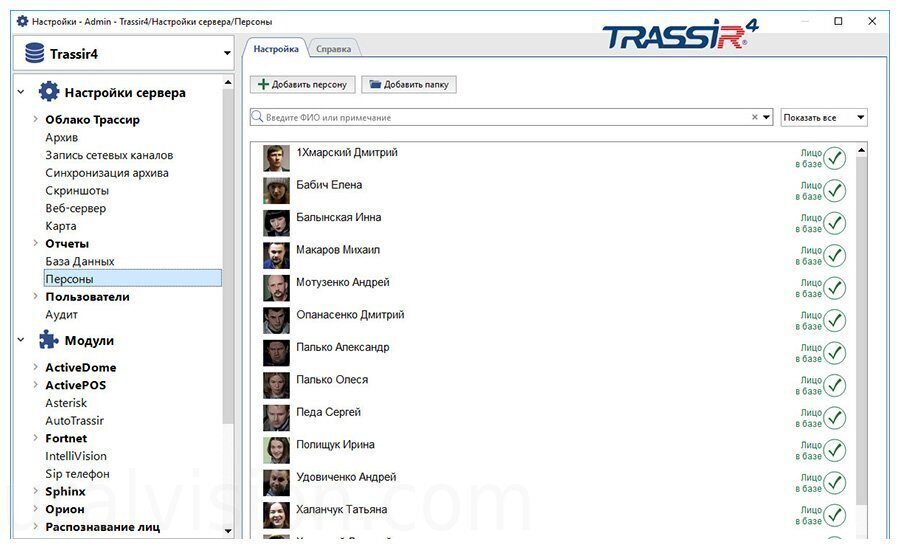Open photo thumbnail of Бабич Елена
This screenshot has width=900, height=550.
pos(276,191)
